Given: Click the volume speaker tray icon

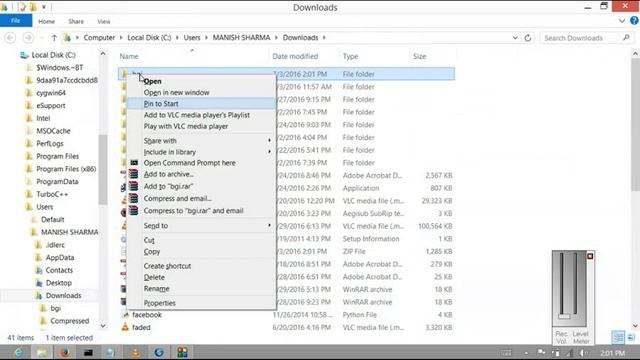Looking at the screenshot, I should click(583, 353).
